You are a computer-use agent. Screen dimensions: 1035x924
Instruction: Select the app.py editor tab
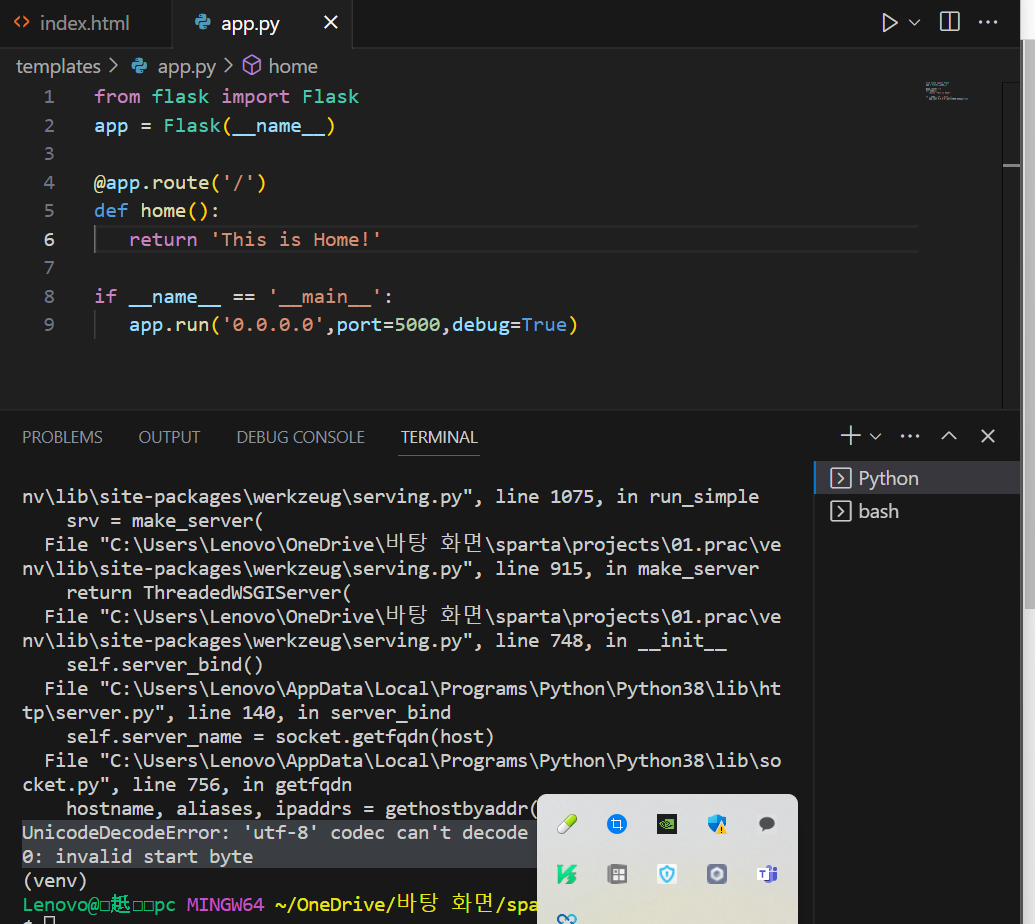250,24
